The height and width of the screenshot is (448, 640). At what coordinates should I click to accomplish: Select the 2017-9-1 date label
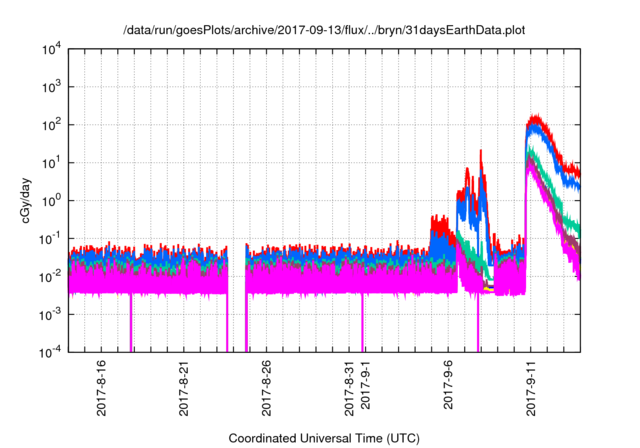click(365, 385)
